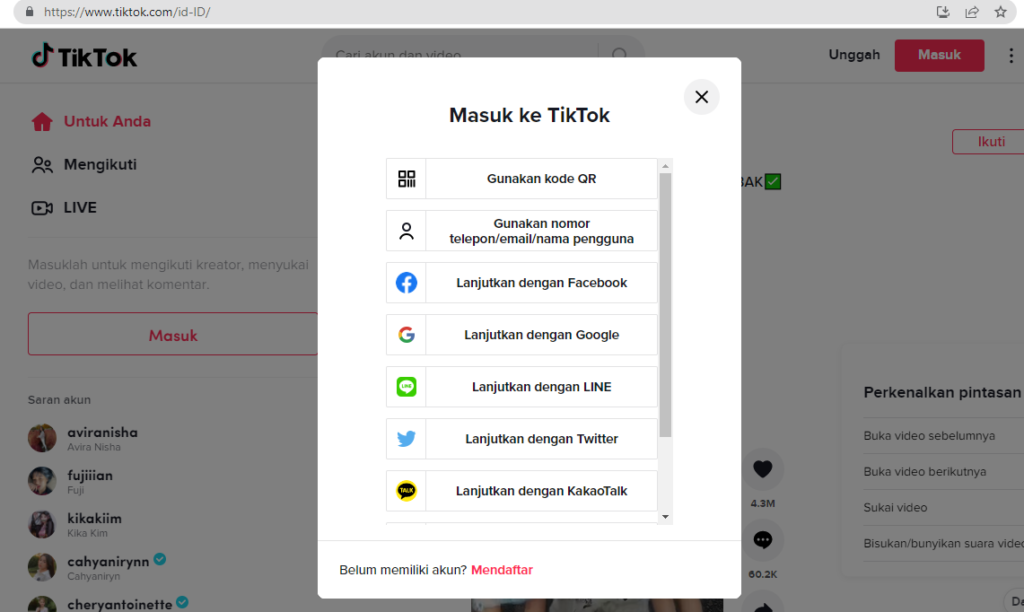Click the person icon for phone/email login
This screenshot has height=612, width=1024.
406,231
